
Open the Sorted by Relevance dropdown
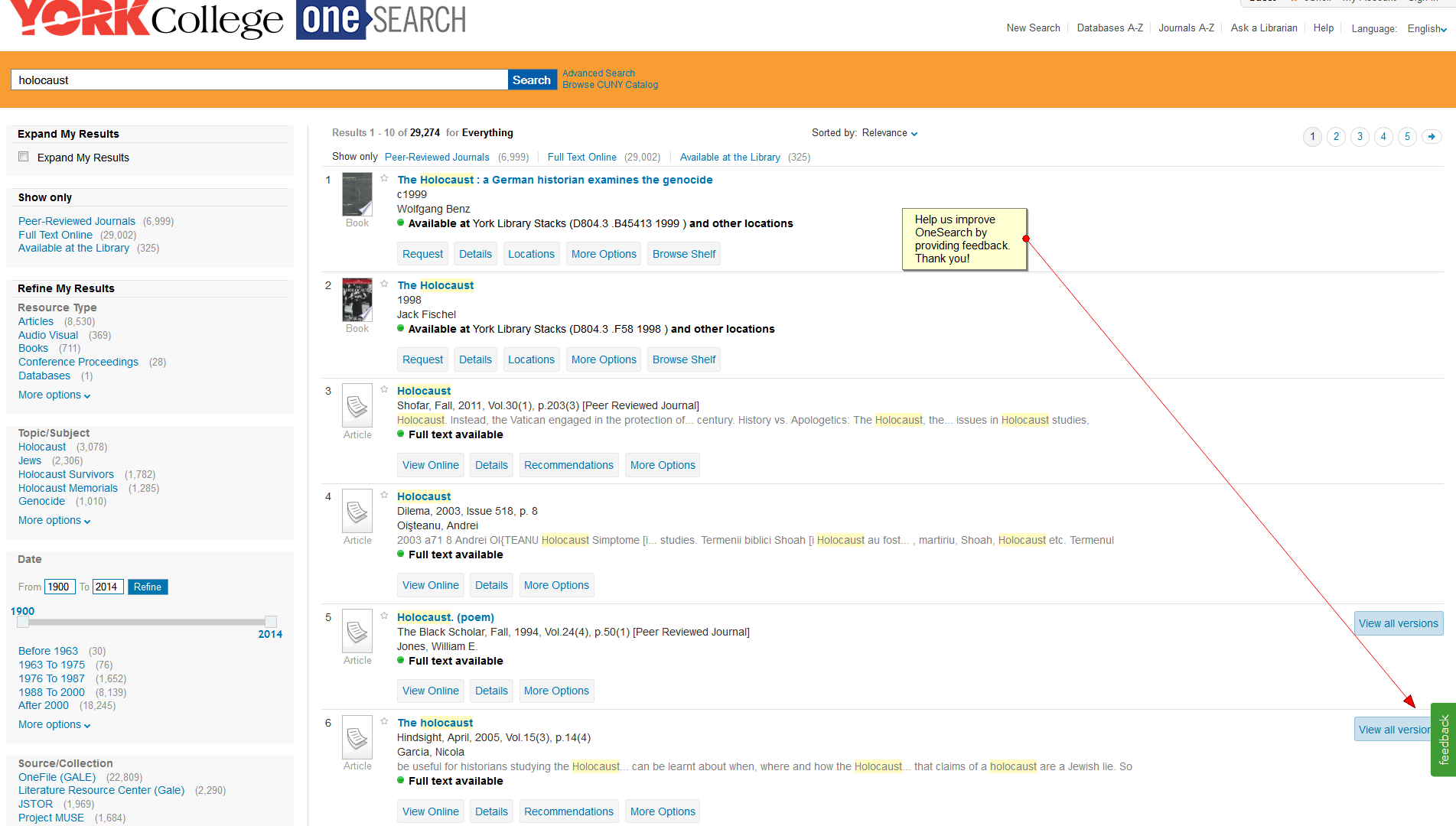click(x=889, y=133)
